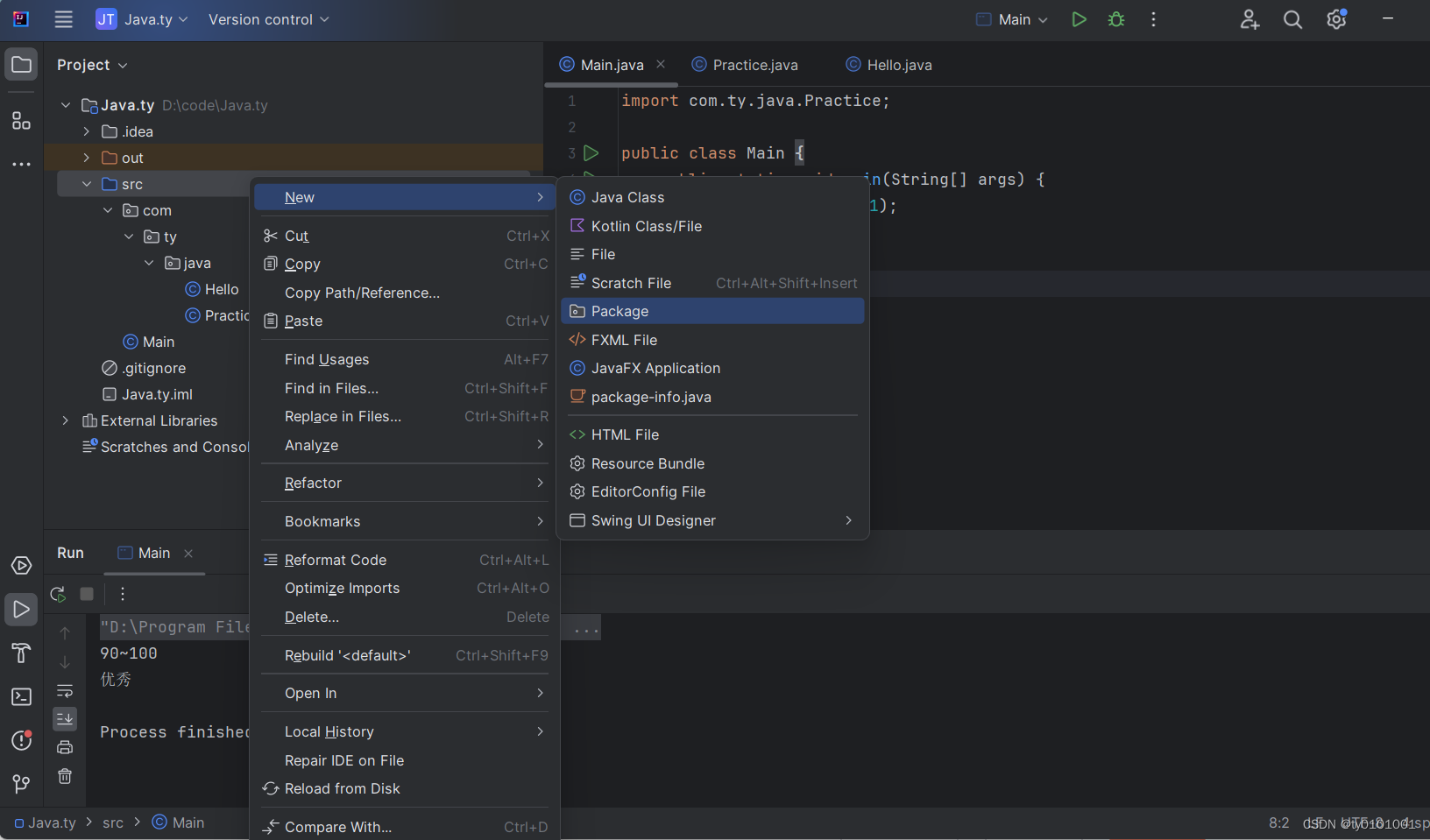Select Reformat Code menu item
Viewport: 1430px width, 840px height.
[x=405, y=560]
